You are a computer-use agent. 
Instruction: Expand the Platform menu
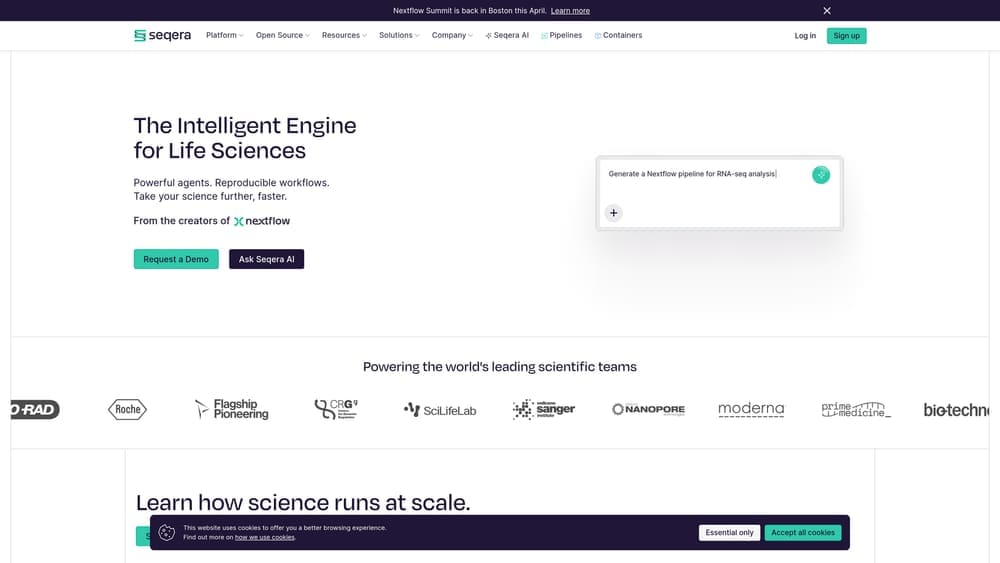coord(224,36)
